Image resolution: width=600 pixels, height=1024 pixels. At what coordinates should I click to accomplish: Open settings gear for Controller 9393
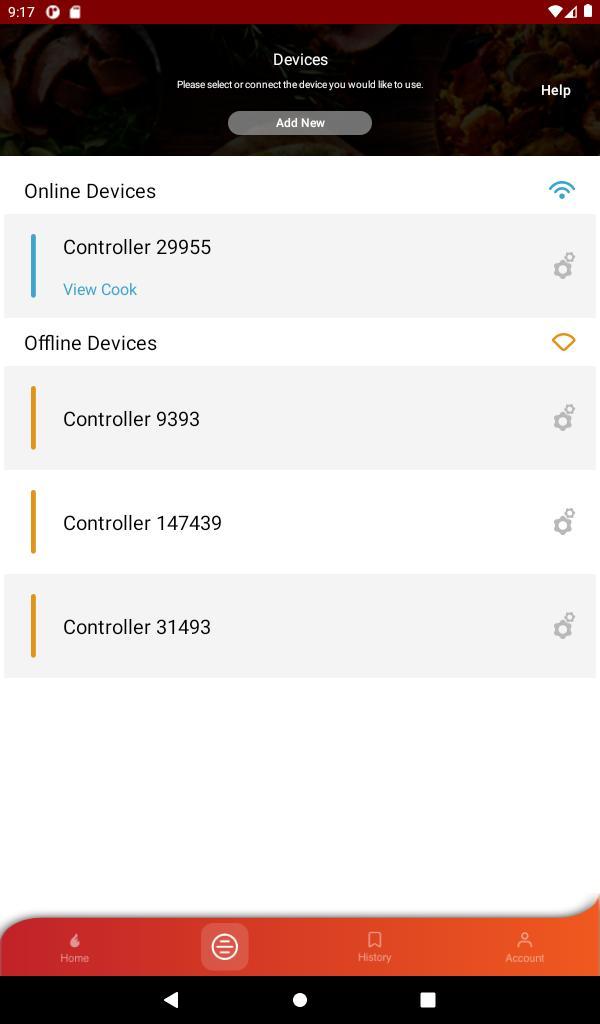pos(564,418)
